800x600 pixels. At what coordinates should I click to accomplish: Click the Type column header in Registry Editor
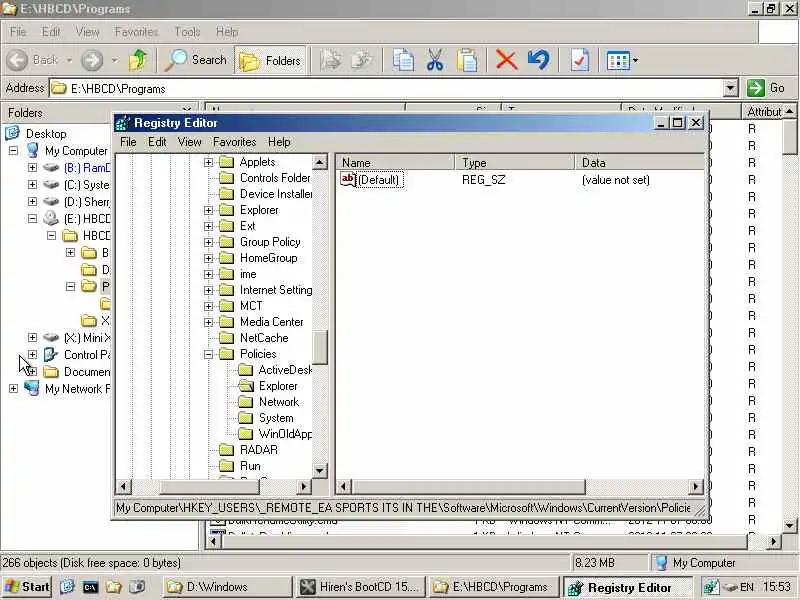515,163
